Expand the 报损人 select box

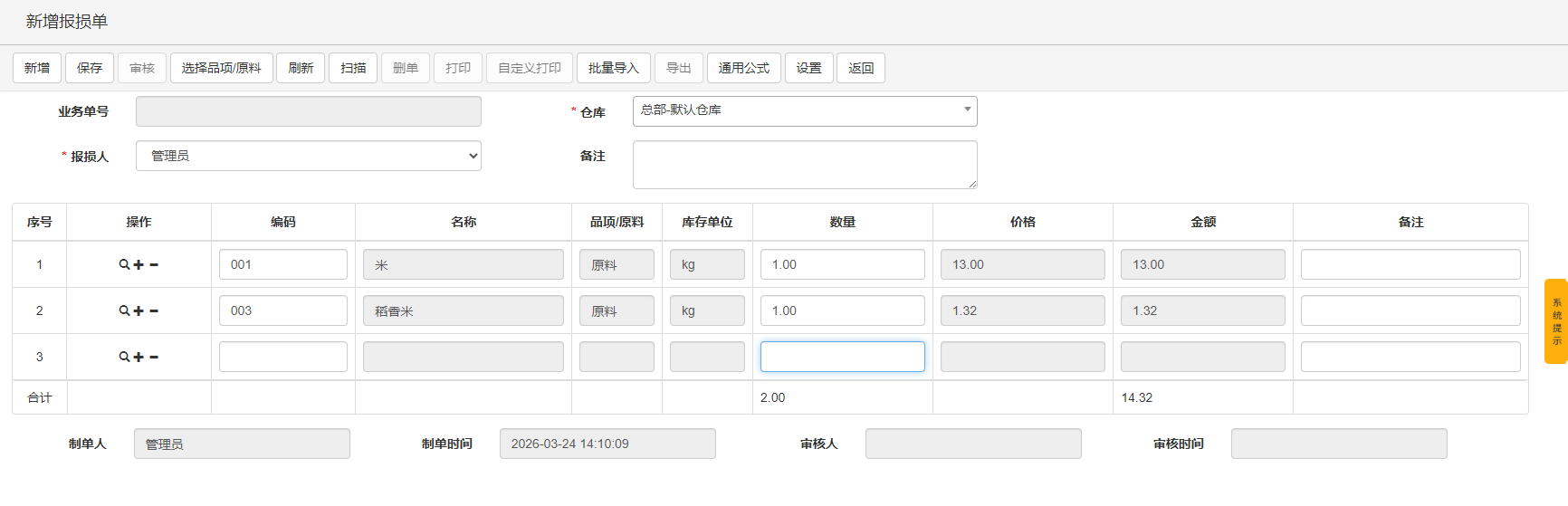click(308, 157)
